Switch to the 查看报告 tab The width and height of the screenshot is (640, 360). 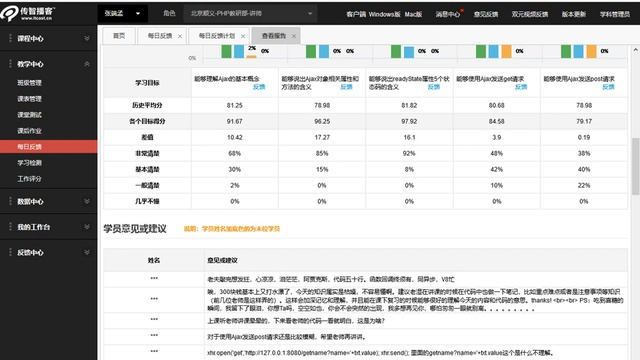(274, 36)
